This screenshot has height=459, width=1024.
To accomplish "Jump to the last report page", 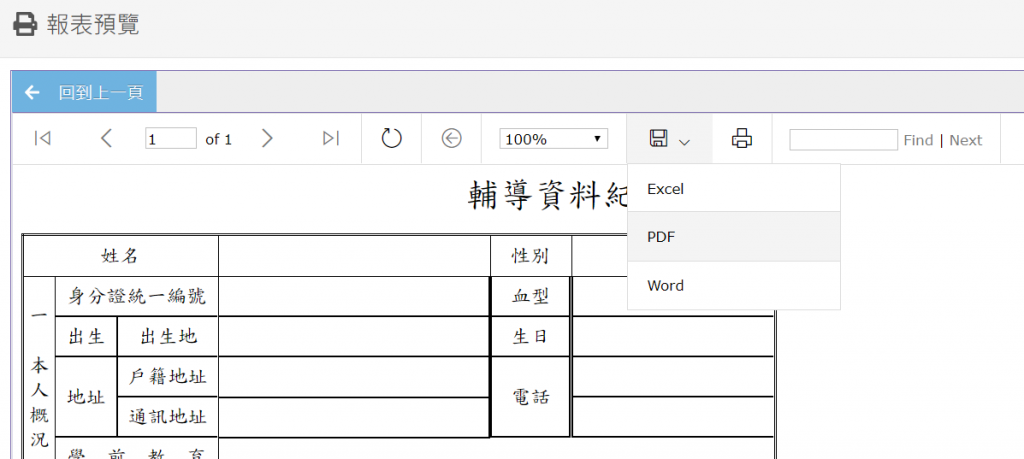I will click(331, 138).
